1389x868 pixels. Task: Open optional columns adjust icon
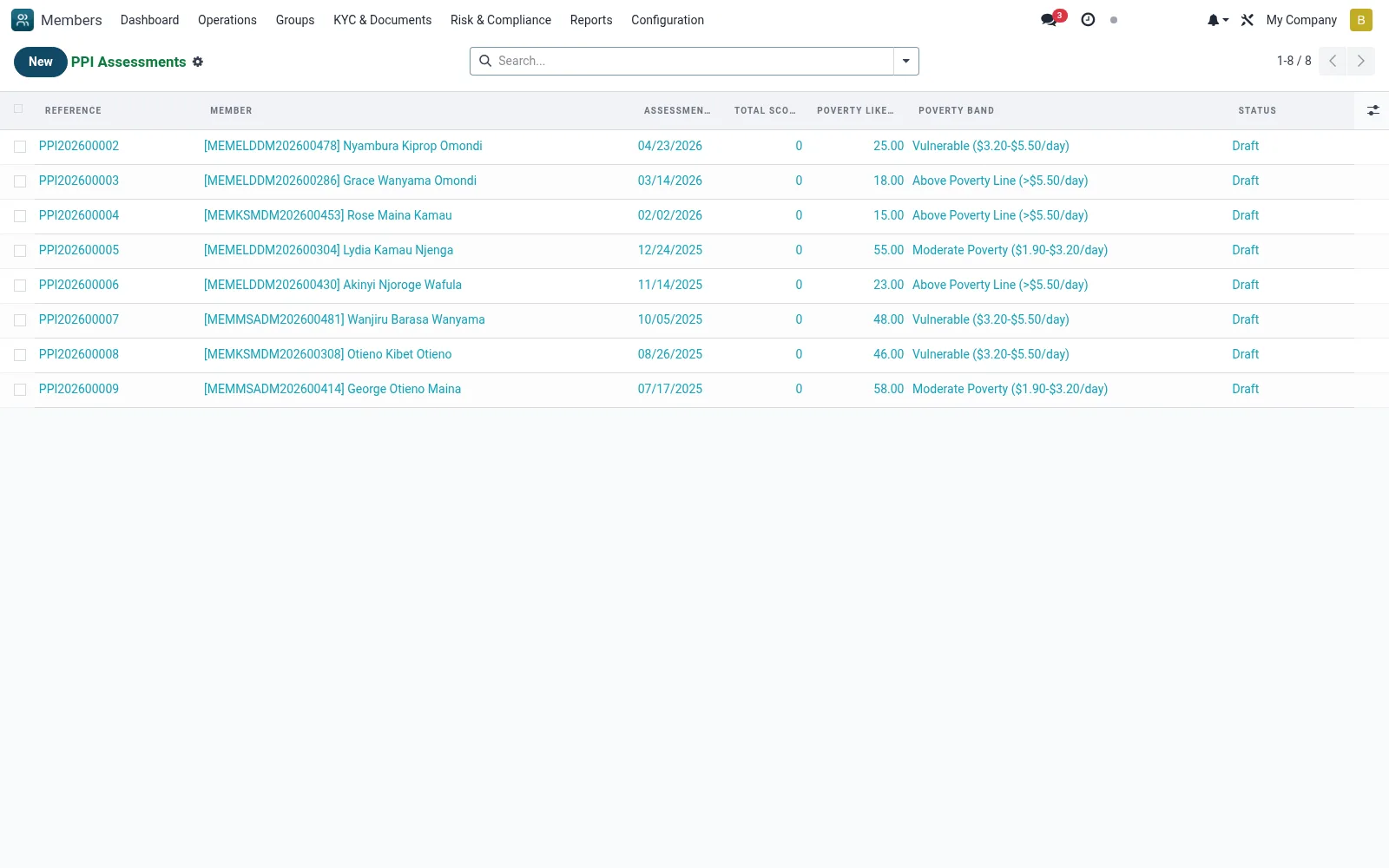coord(1373,110)
